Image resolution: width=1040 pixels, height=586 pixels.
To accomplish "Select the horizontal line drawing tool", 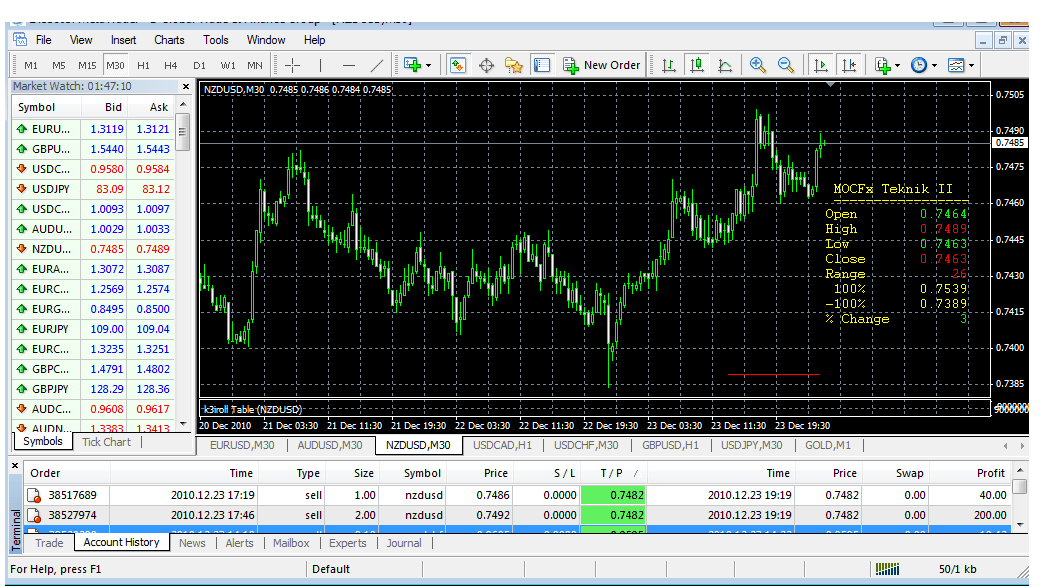I will [349, 65].
